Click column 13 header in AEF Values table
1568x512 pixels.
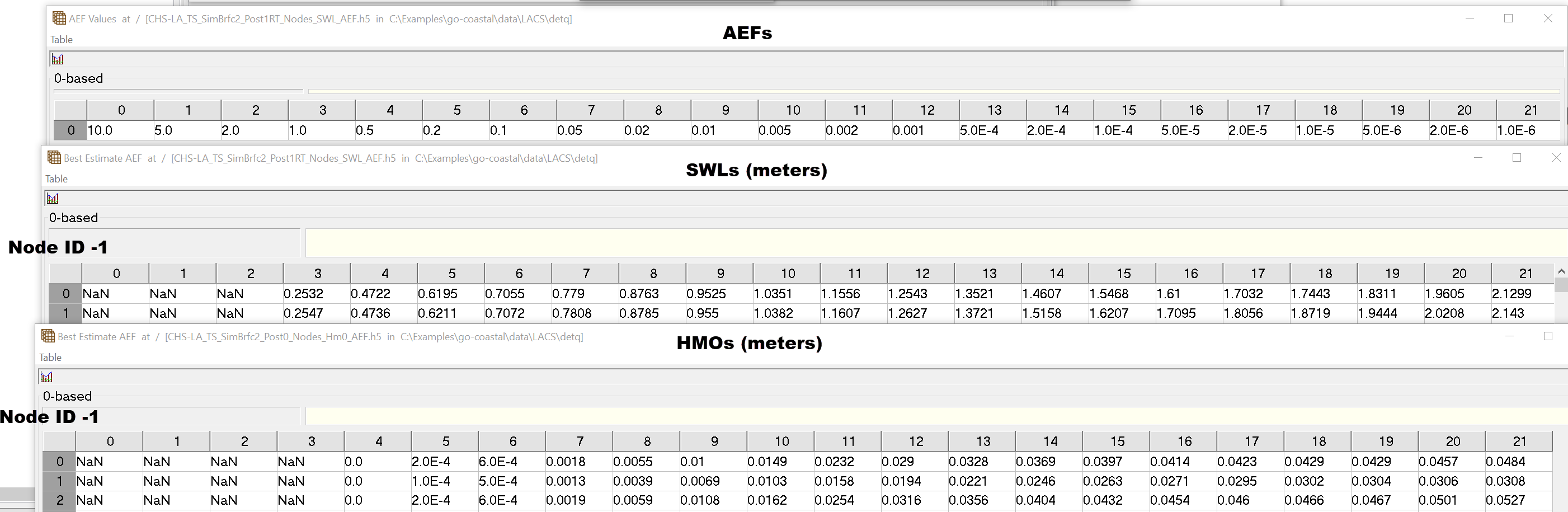[993, 110]
